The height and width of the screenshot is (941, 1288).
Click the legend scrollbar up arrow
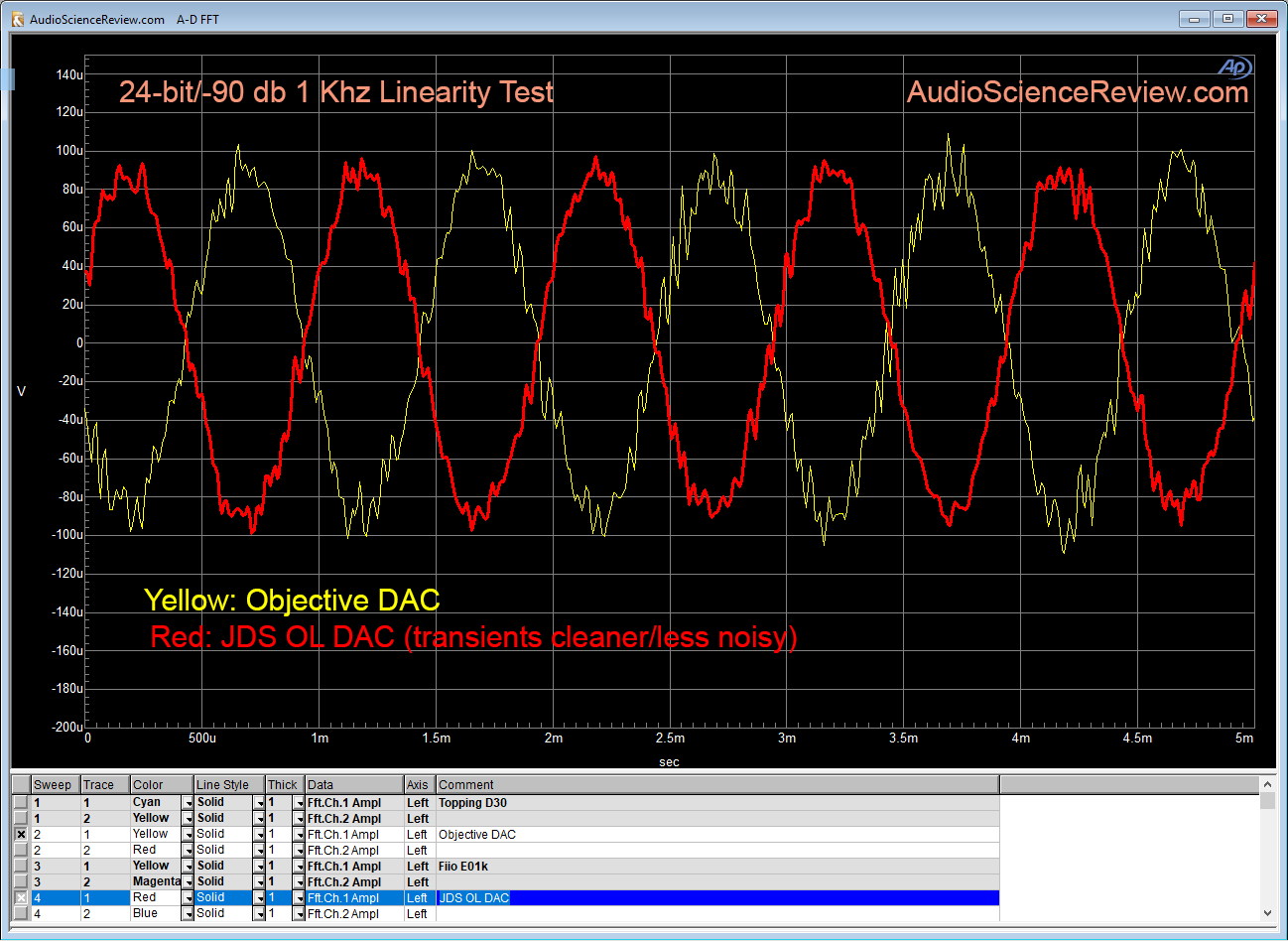click(1267, 785)
